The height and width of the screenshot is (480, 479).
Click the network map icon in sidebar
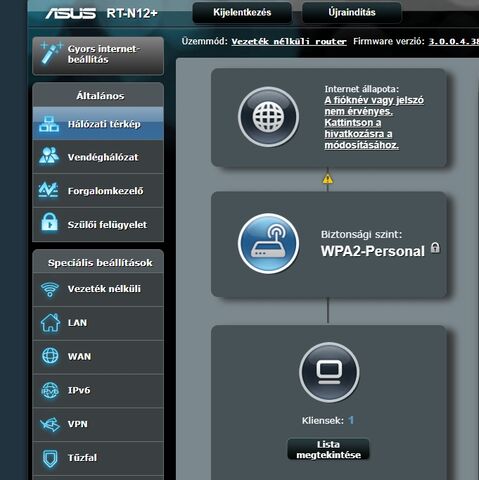pyautogui.click(x=49, y=124)
